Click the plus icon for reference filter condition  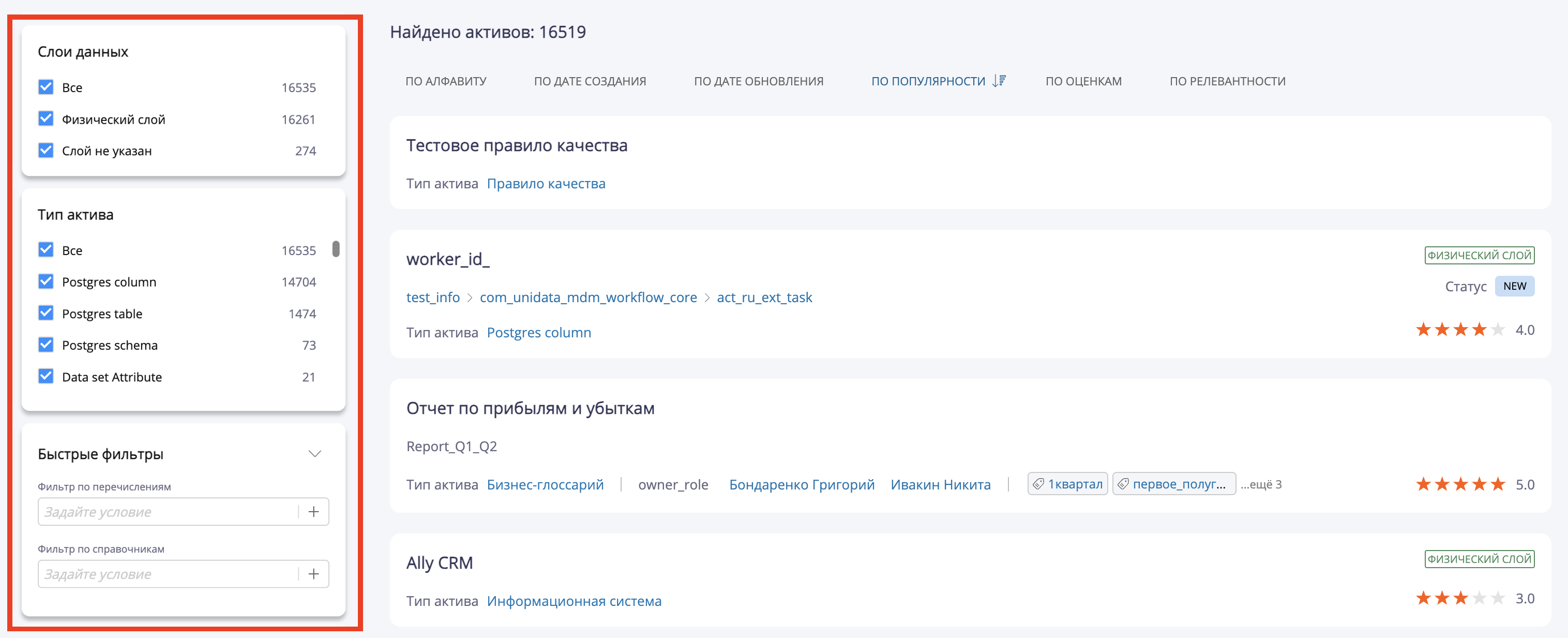[314, 573]
